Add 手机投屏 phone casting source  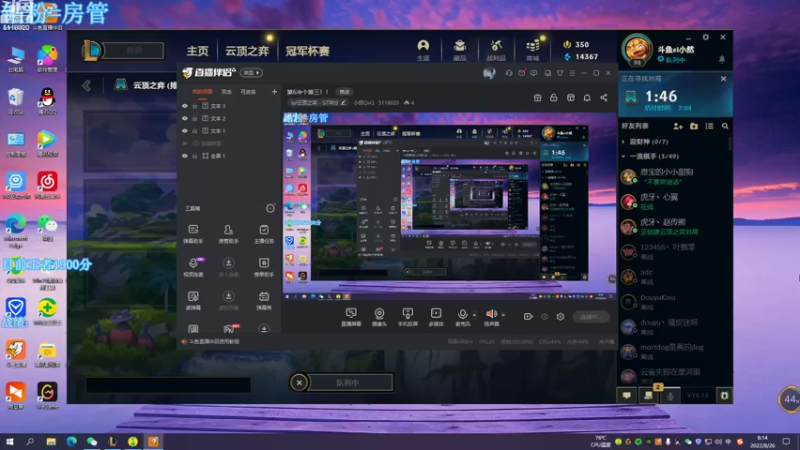click(x=408, y=317)
